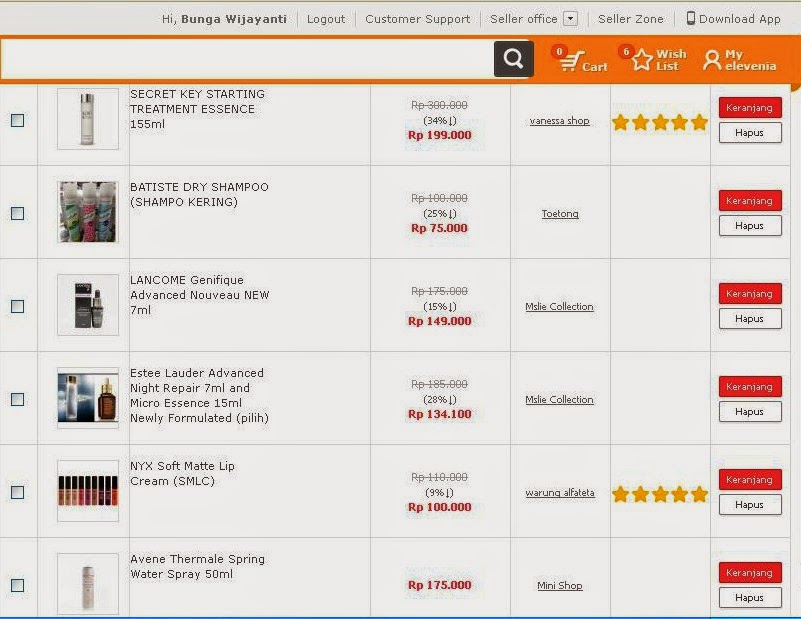Open Customer Support
This screenshot has width=801, height=619.
[x=417, y=19]
